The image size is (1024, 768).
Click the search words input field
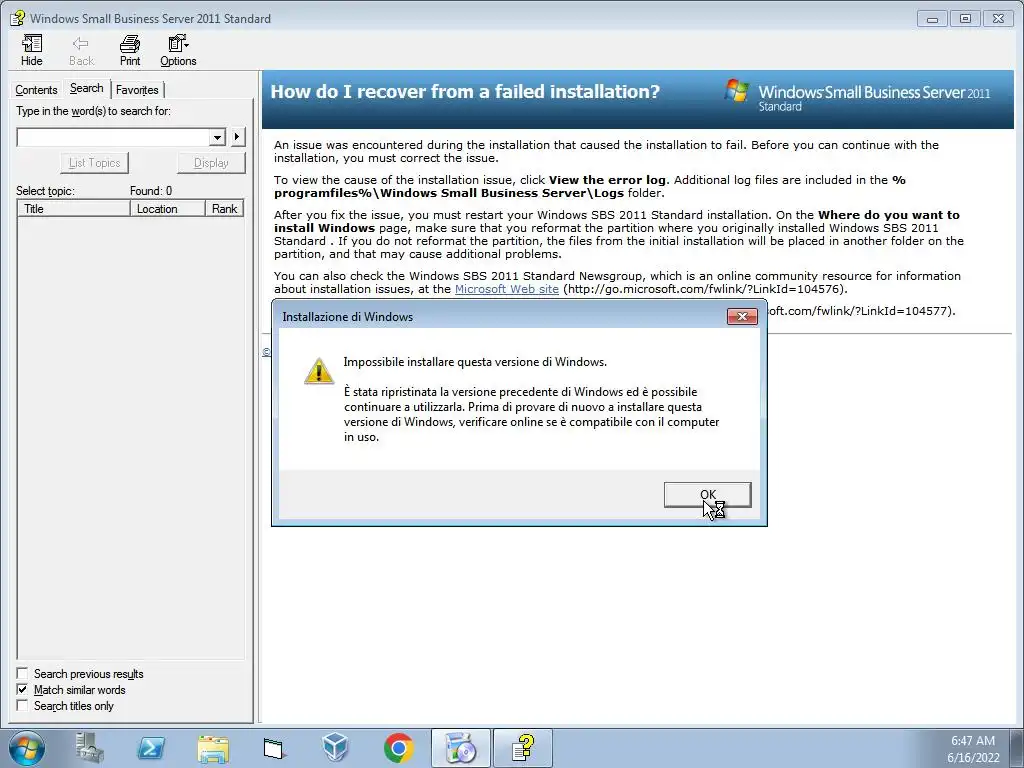pyautogui.click(x=114, y=137)
